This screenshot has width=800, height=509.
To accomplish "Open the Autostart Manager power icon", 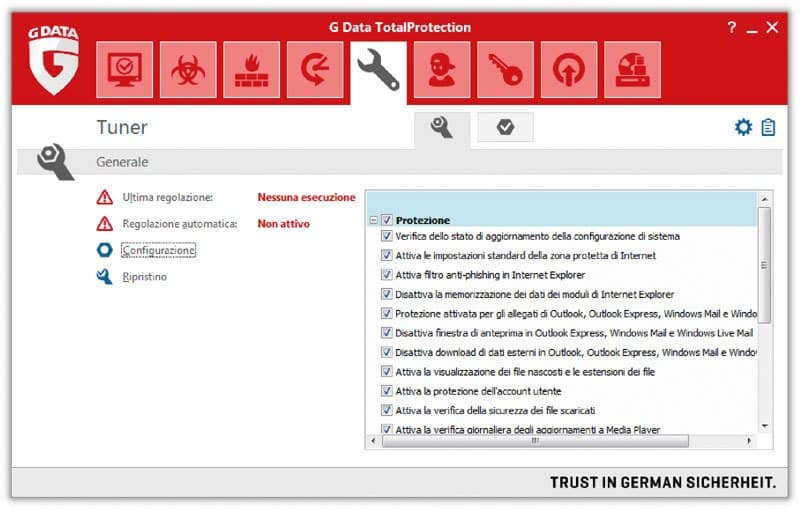I will click(x=569, y=70).
